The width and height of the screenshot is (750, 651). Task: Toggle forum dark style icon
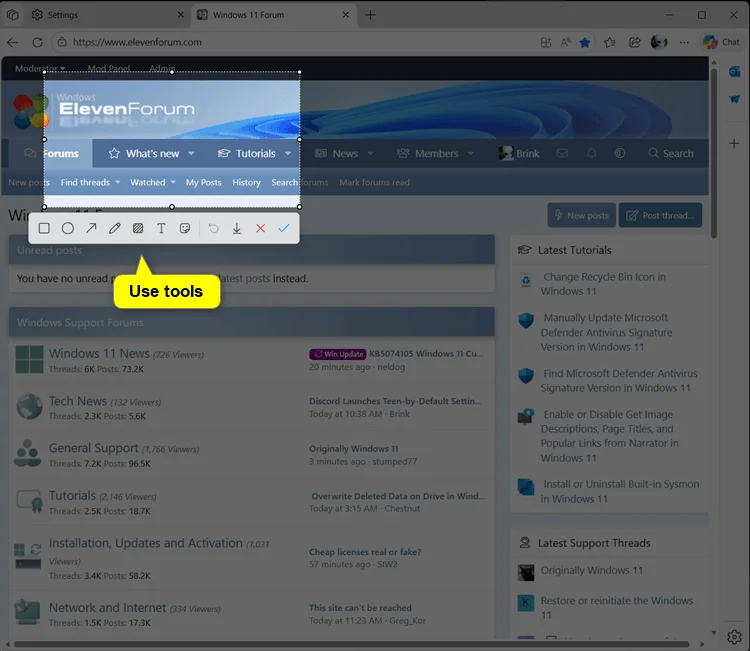pyautogui.click(x=620, y=153)
